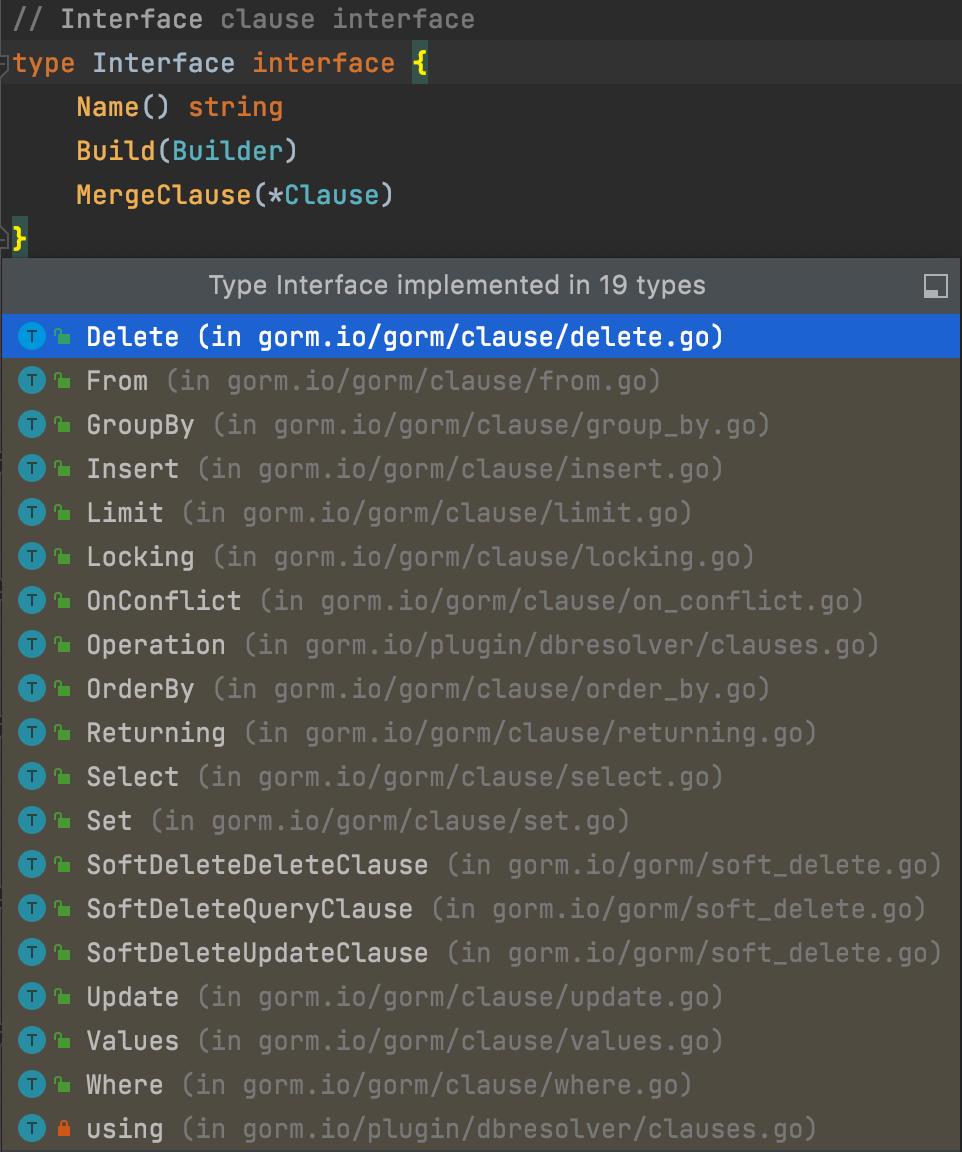The width and height of the screenshot is (962, 1152).
Task: Select the Limit implementation entry
Action: pyautogui.click(x=124, y=513)
